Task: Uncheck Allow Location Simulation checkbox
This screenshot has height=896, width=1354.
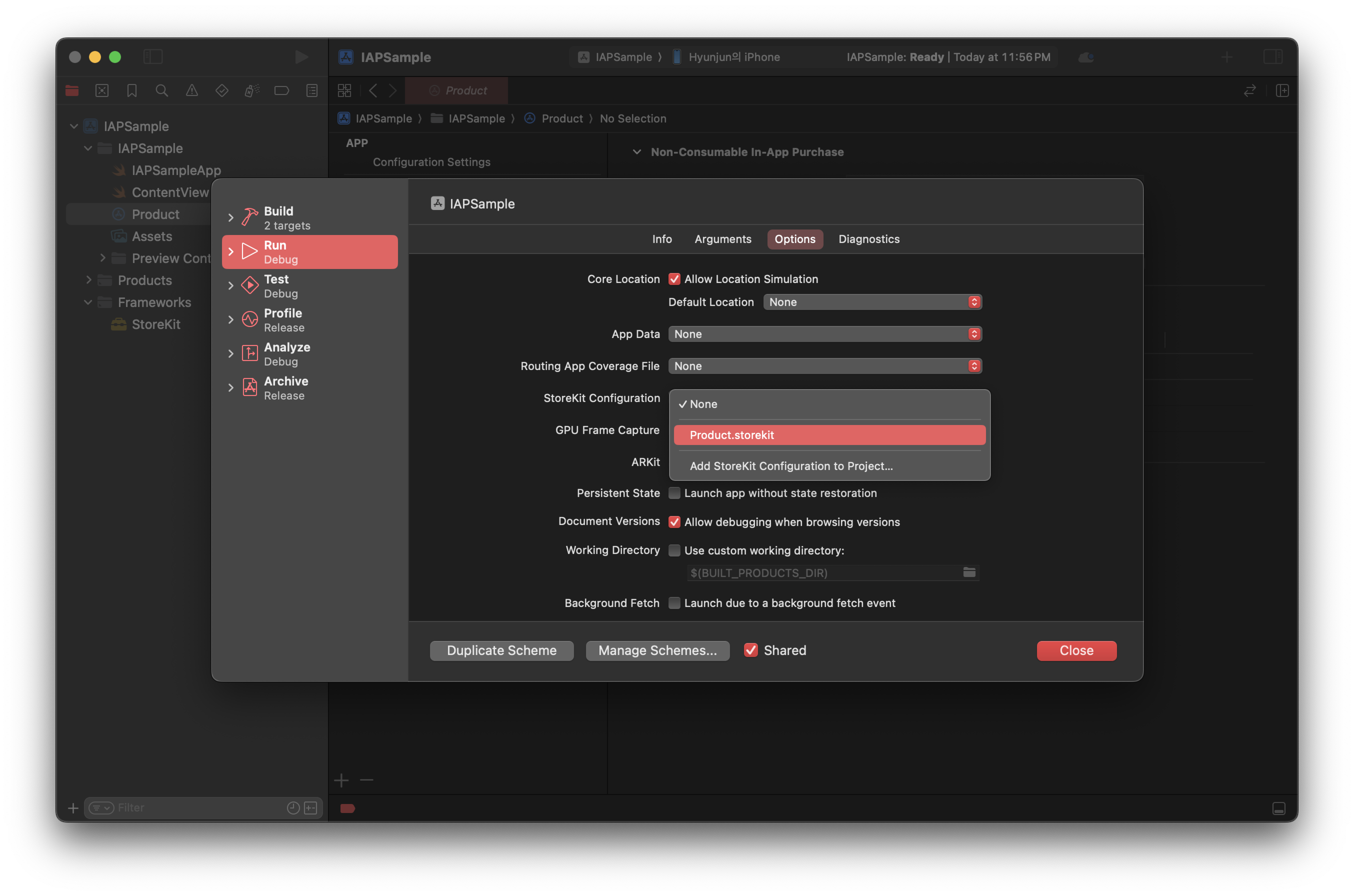Action: click(674, 279)
